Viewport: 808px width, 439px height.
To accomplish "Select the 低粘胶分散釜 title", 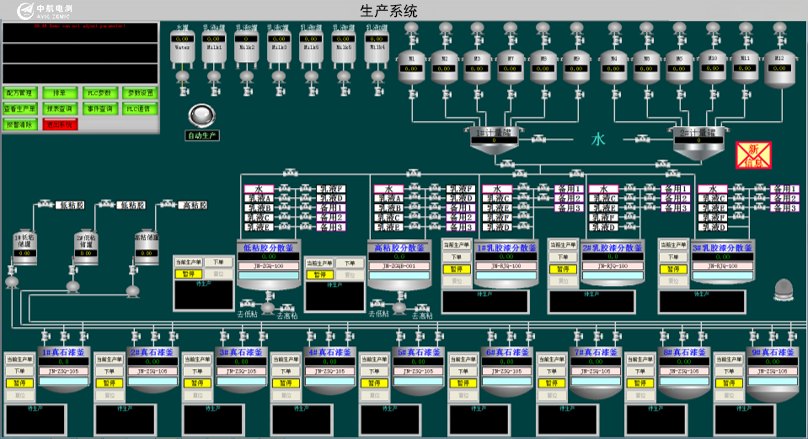I will coord(268,248).
